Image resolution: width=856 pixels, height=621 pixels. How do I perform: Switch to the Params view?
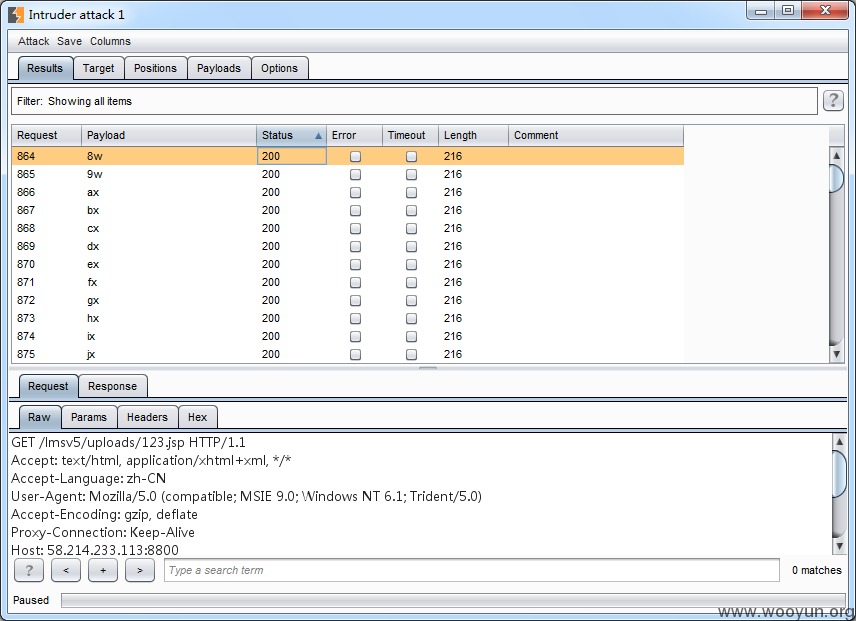click(89, 417)
